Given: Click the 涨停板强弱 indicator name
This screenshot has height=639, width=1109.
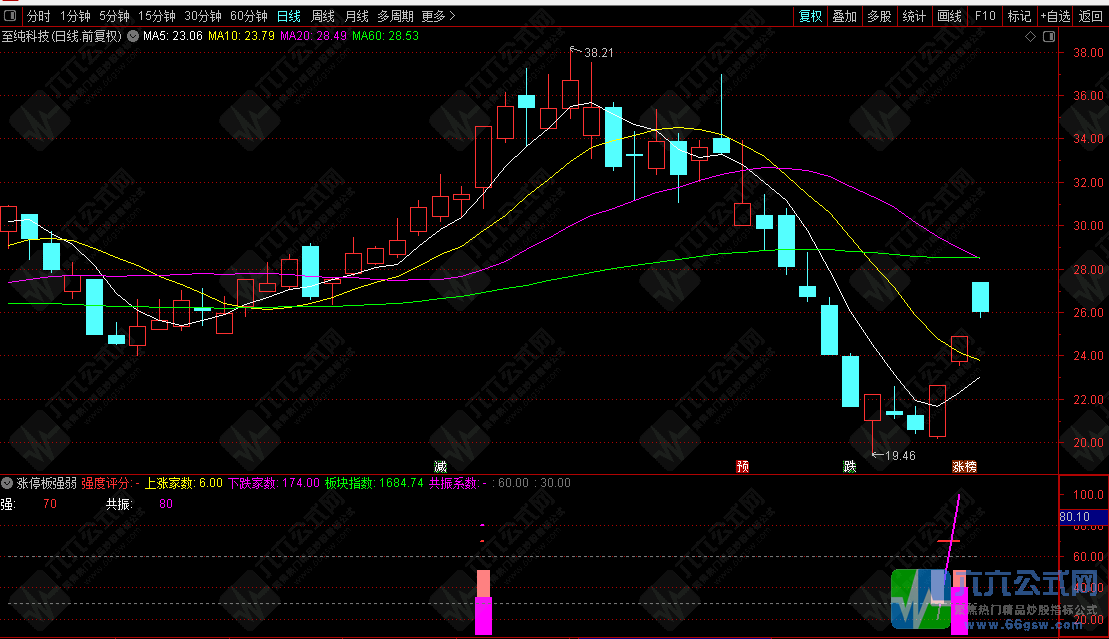Looking at the screenshot, I should click(x=47, y=483).
